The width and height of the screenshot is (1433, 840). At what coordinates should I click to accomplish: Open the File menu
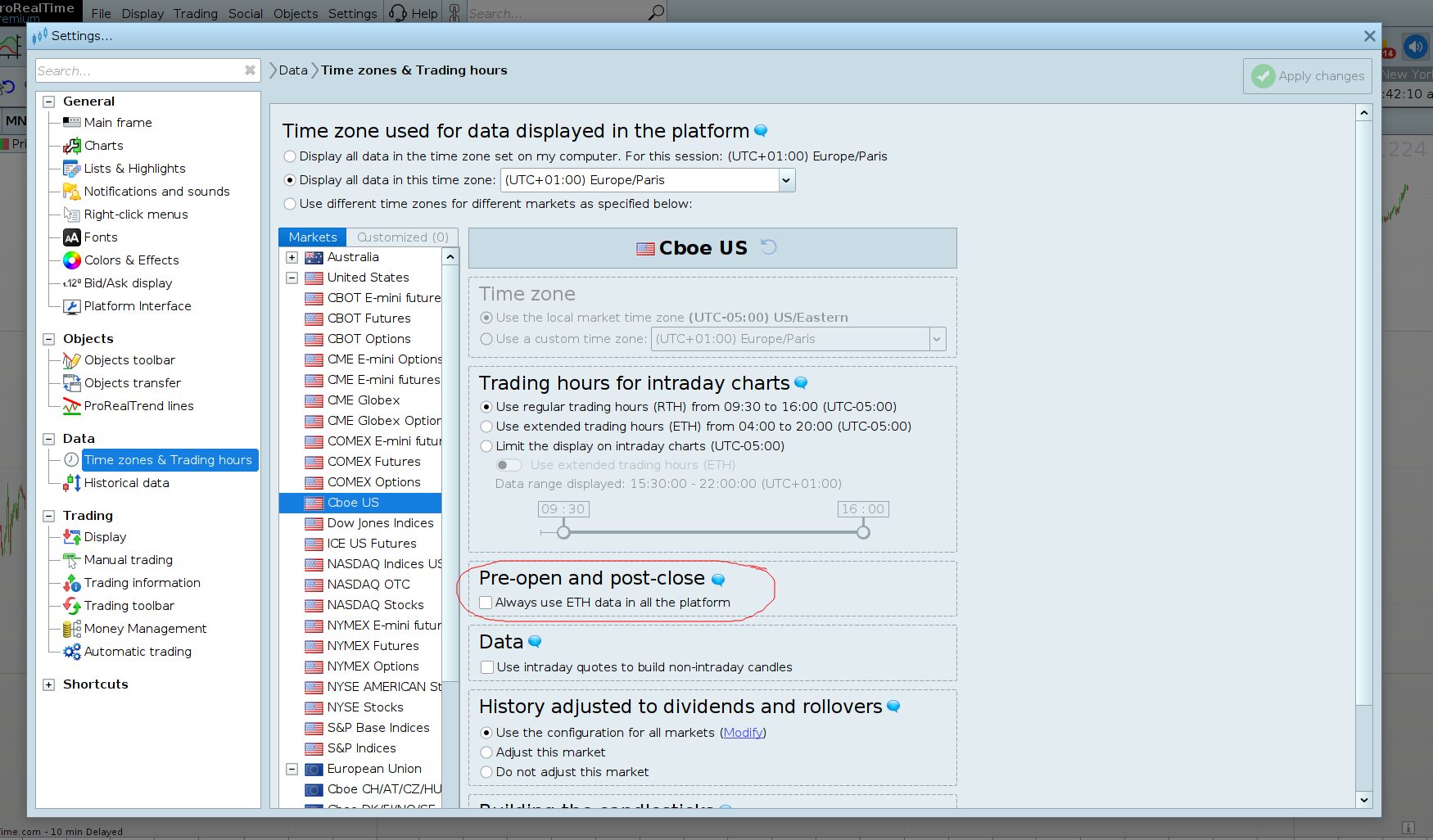(x=102, y=13)
